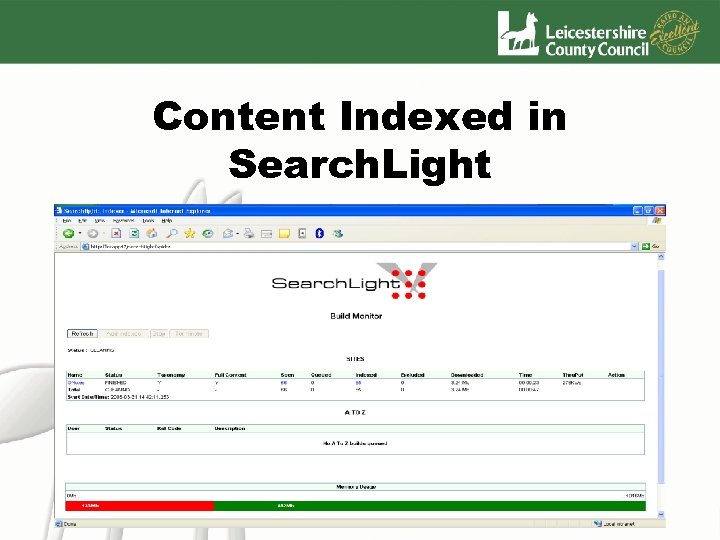
Task: Expand the Mail button dropdown arrow
Action: [x=237, y=234]
